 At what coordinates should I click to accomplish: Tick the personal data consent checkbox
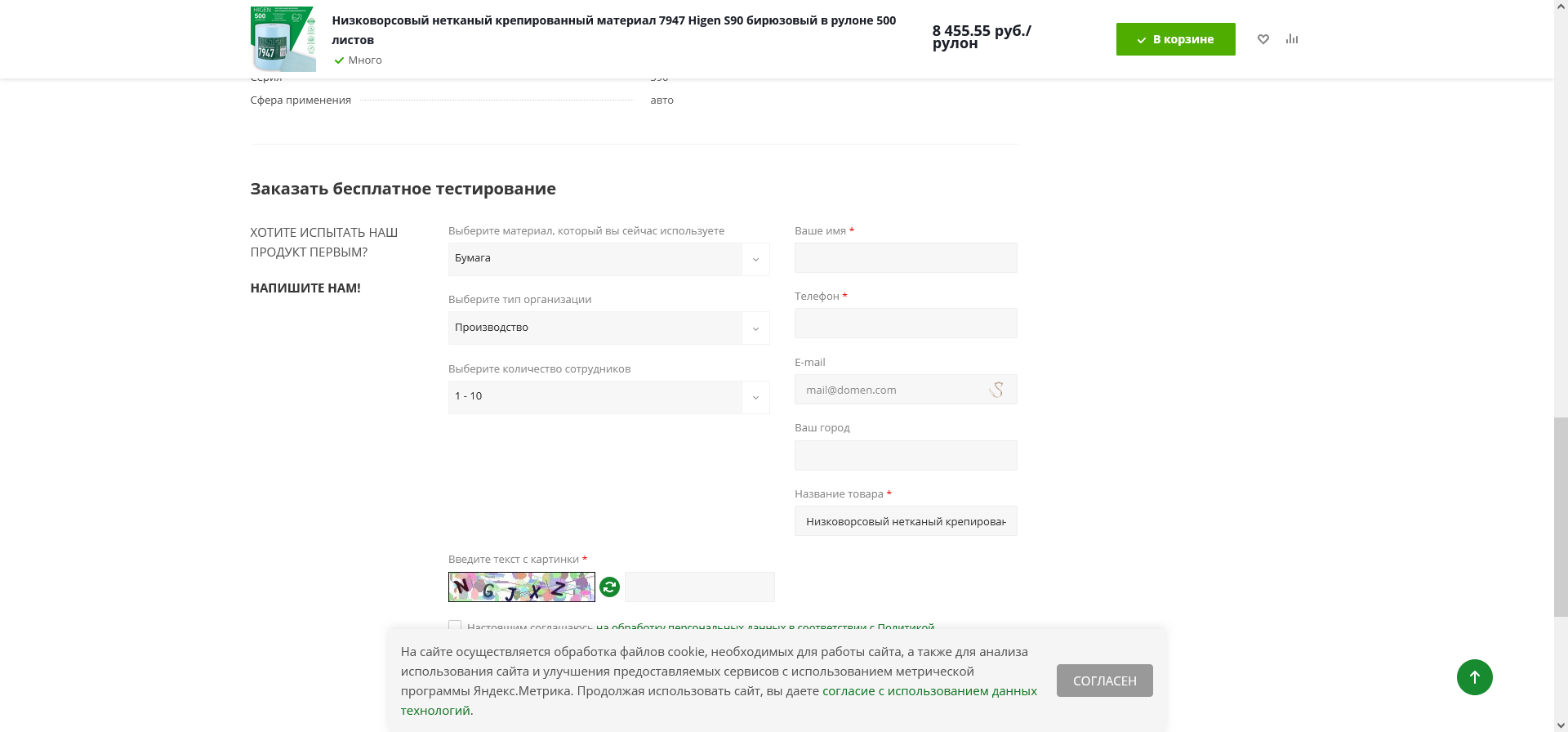click(x=455, y=626)
